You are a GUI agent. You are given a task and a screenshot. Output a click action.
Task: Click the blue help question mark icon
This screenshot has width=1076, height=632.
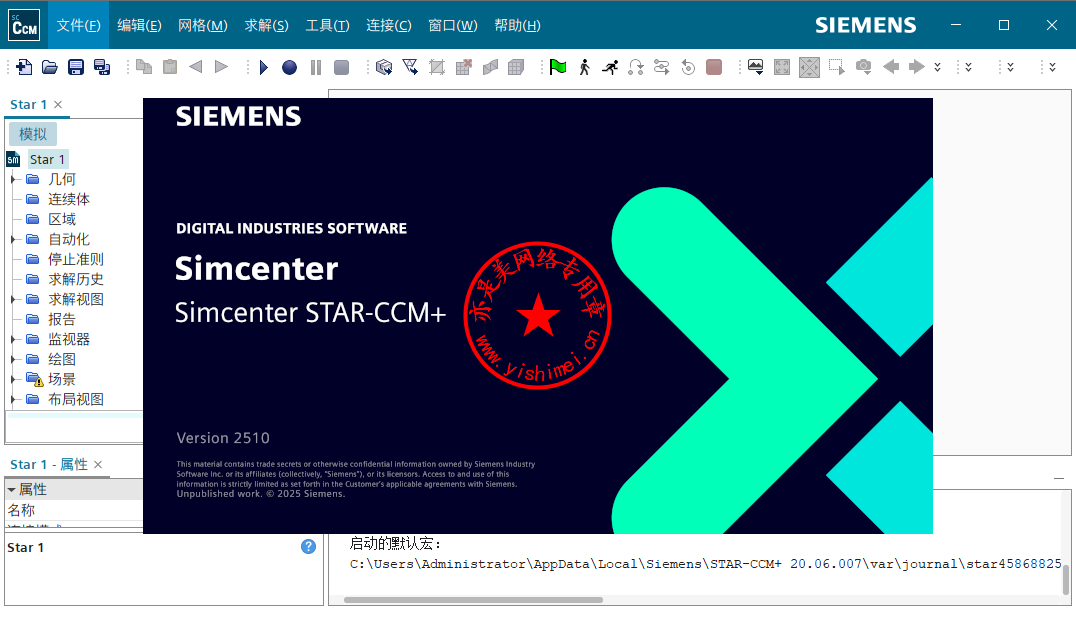(309, 546)
